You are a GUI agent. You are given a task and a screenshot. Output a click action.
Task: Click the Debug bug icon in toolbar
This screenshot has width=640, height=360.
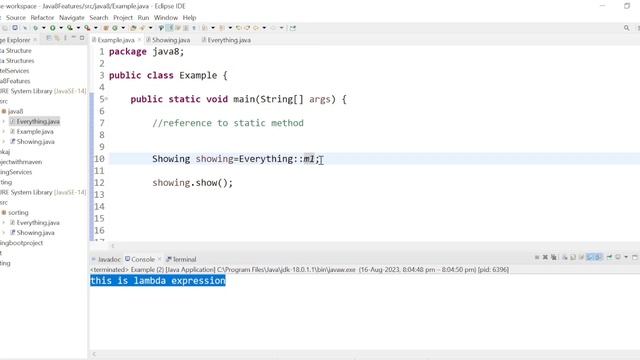point(36,28)
